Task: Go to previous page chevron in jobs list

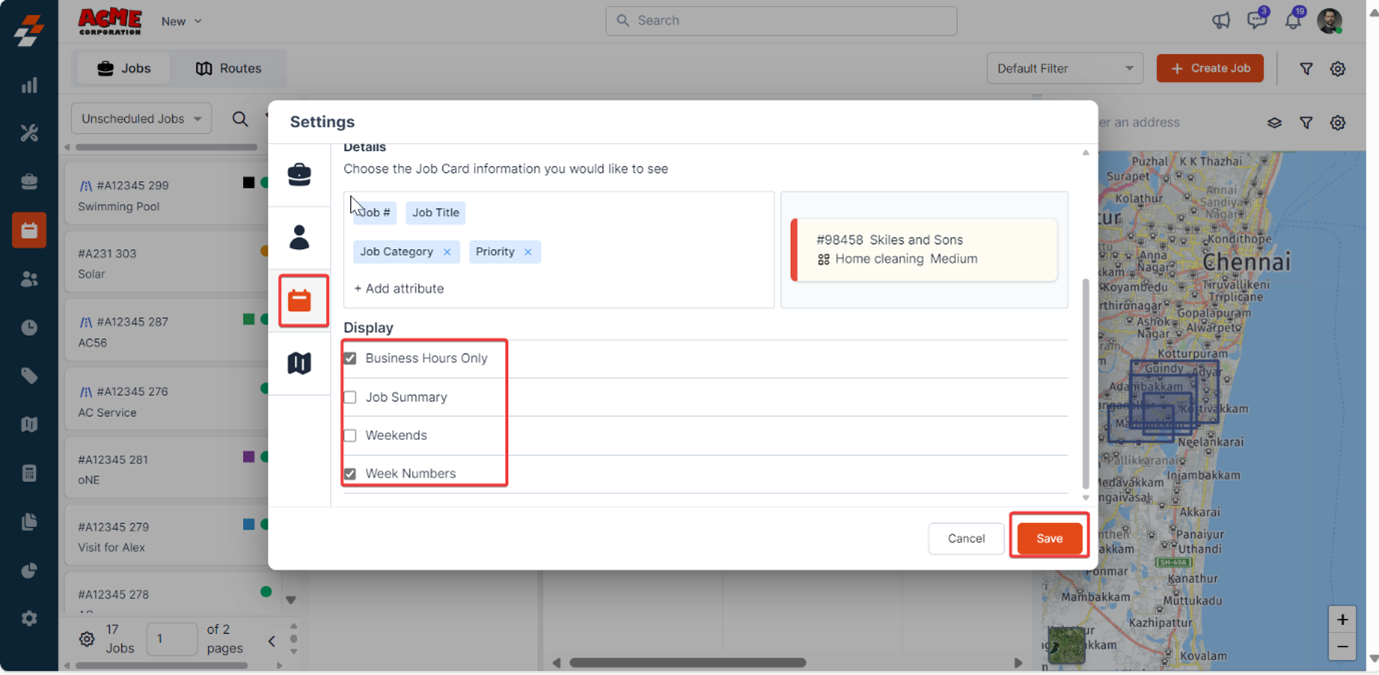Action: click(271, 640)
